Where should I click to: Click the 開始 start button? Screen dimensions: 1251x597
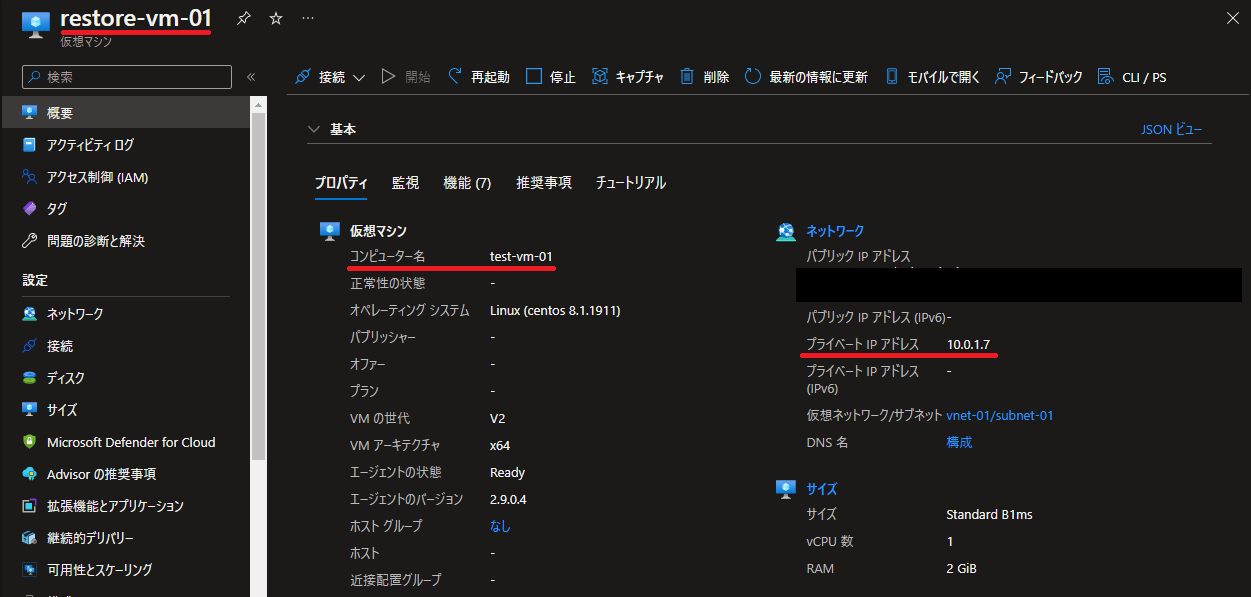pos(406,77)
